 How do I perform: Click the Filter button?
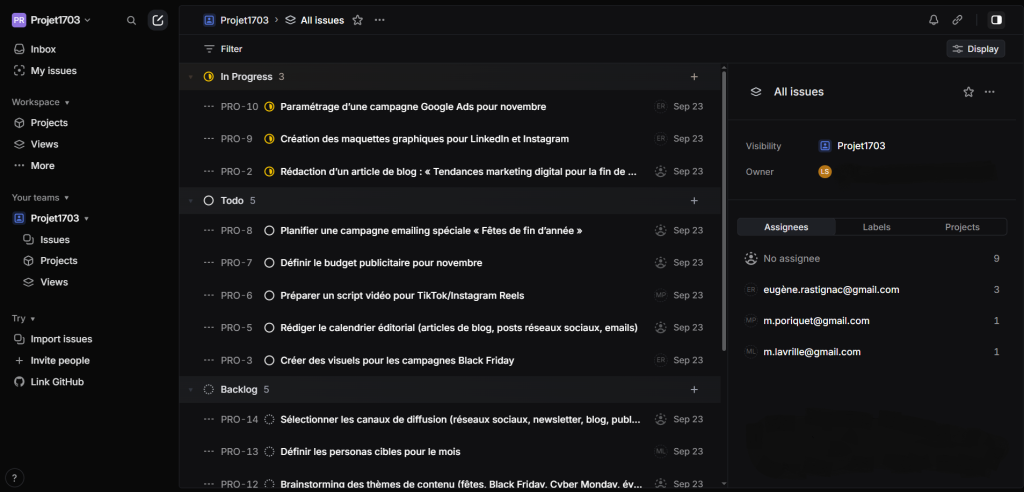click(223, 49)
